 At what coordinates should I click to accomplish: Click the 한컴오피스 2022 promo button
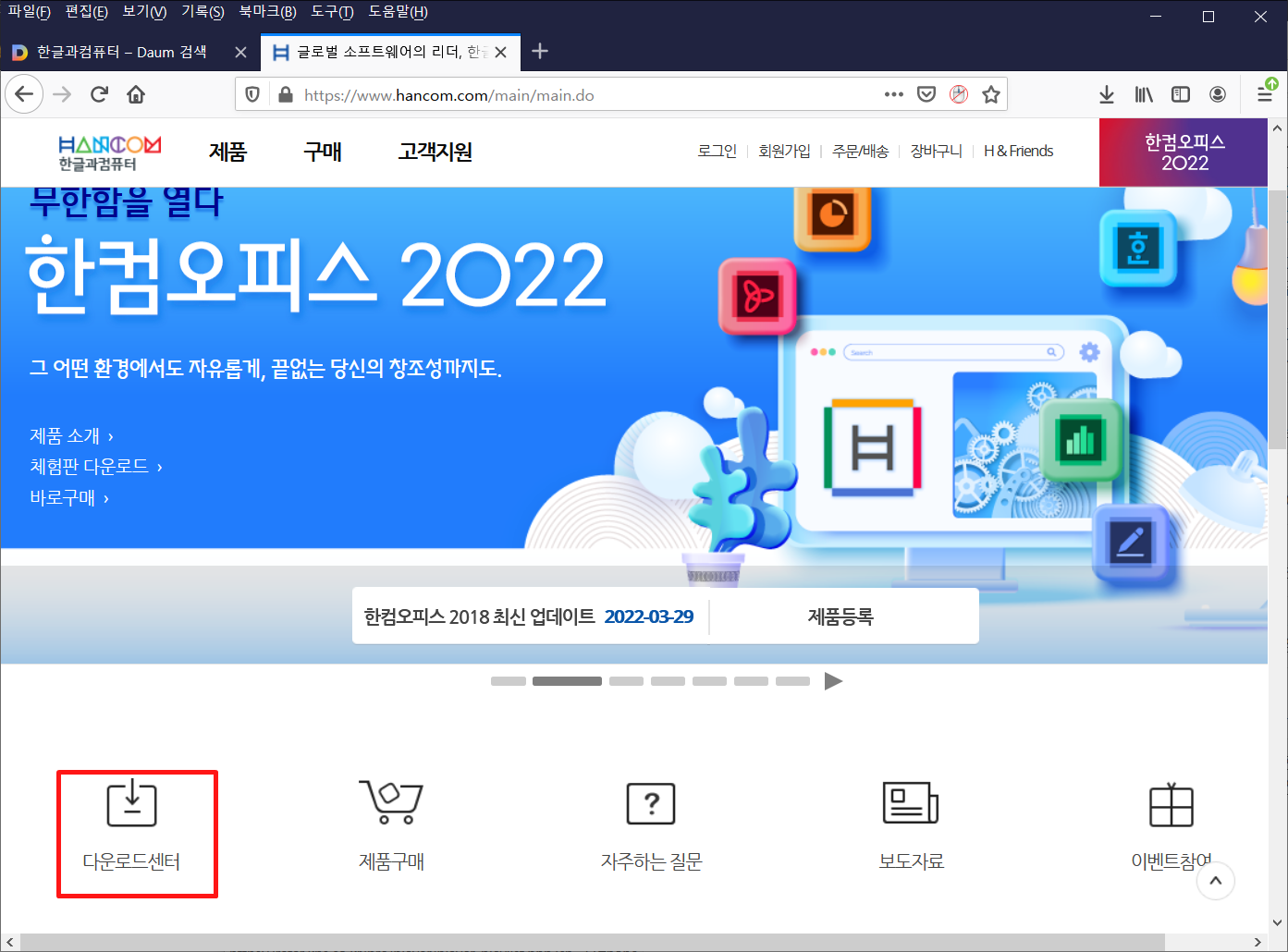1184,153
